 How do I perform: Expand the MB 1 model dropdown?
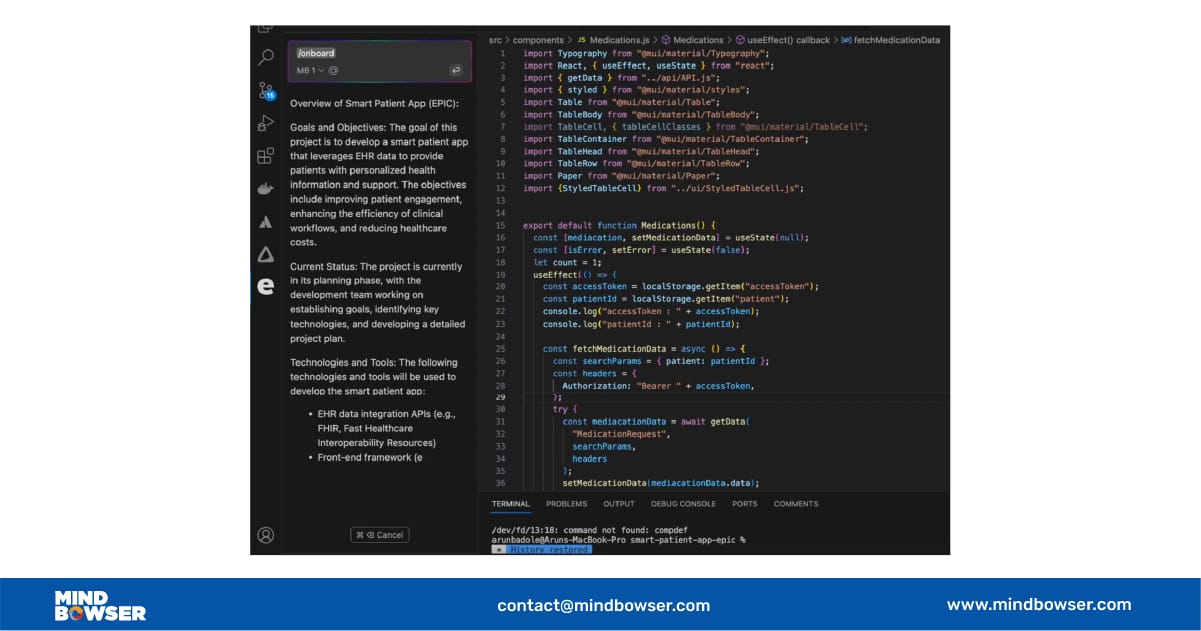pos(310,71)
